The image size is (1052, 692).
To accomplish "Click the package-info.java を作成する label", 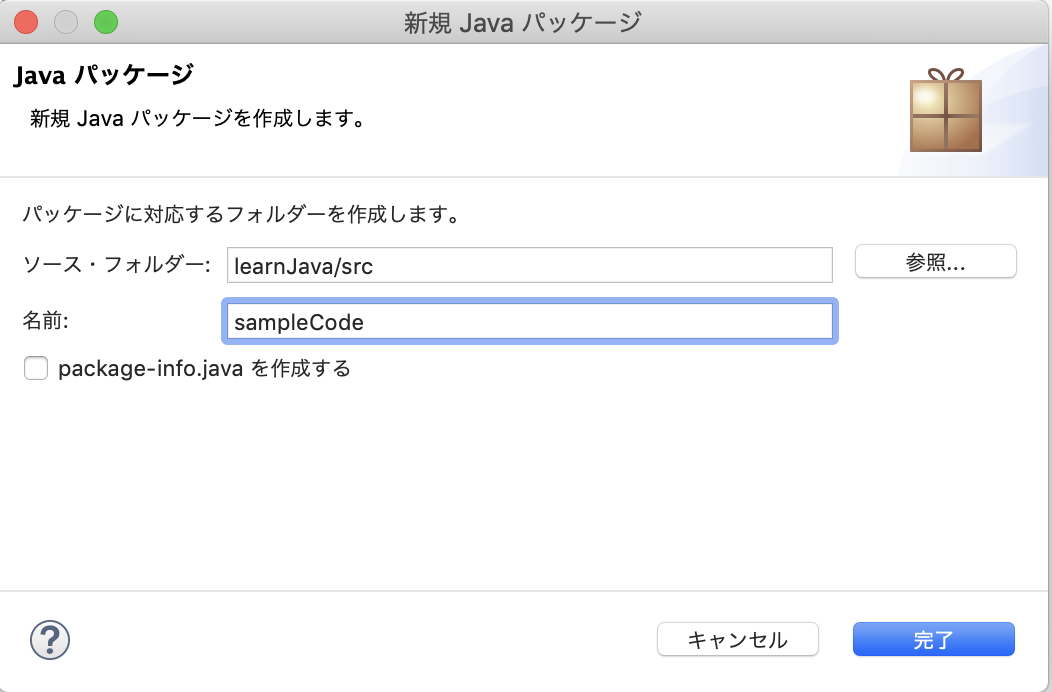I will click(205, 368).
